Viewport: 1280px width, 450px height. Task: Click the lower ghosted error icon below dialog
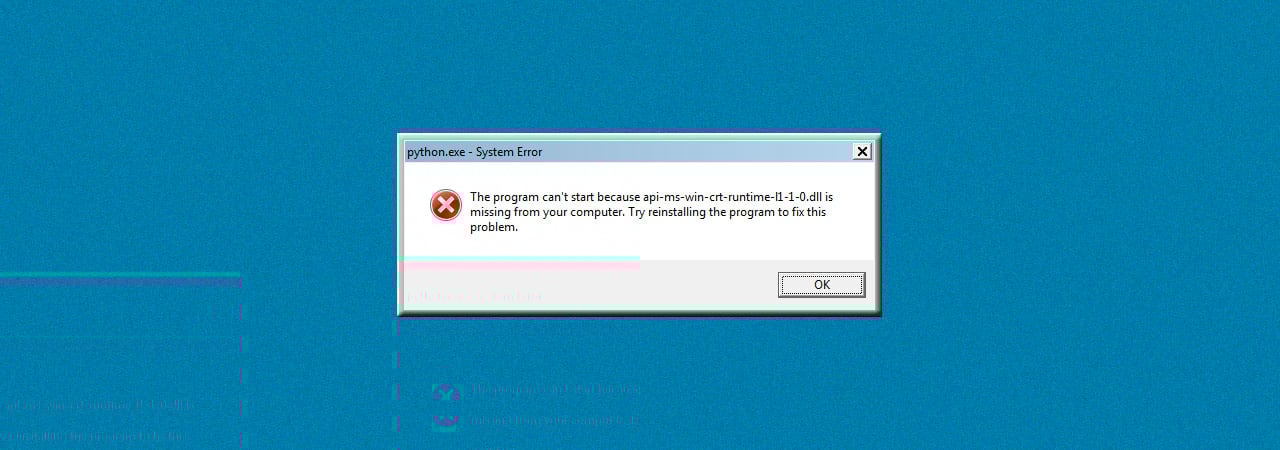tap(445, 421)
